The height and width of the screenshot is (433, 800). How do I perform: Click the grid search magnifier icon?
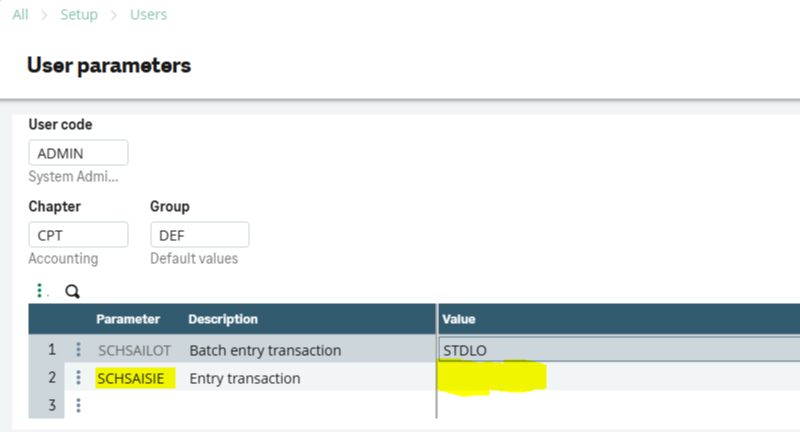[72, 292]
